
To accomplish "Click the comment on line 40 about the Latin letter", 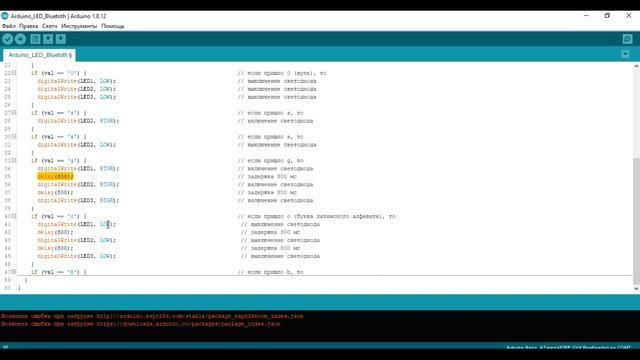I will (316, 216).
